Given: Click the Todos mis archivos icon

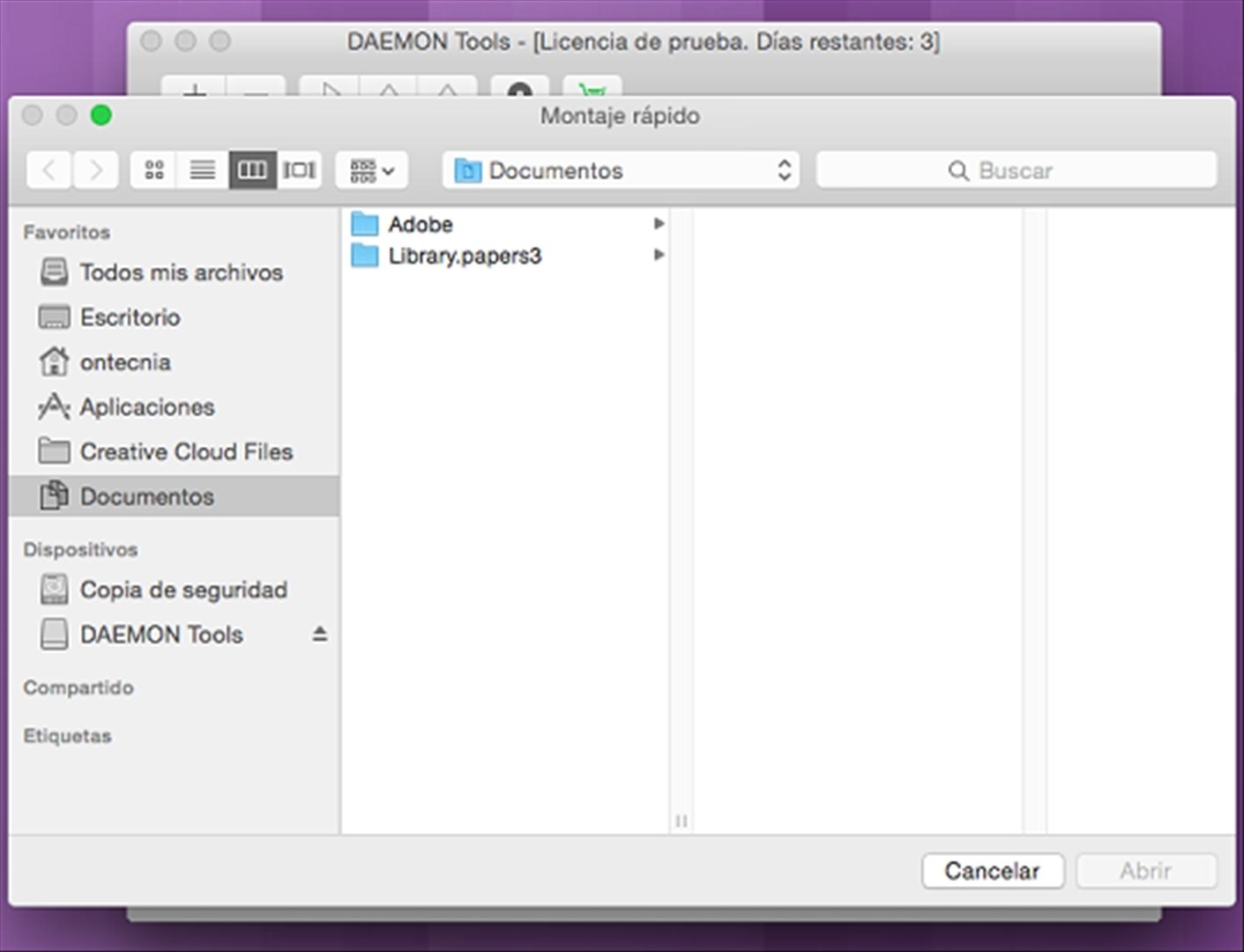Looking at the screenshot, I should tap(54, 272).
